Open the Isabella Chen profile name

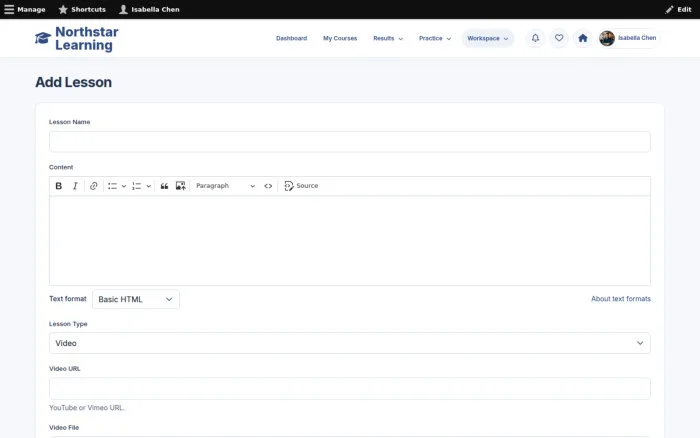click(x=637, y=38)
